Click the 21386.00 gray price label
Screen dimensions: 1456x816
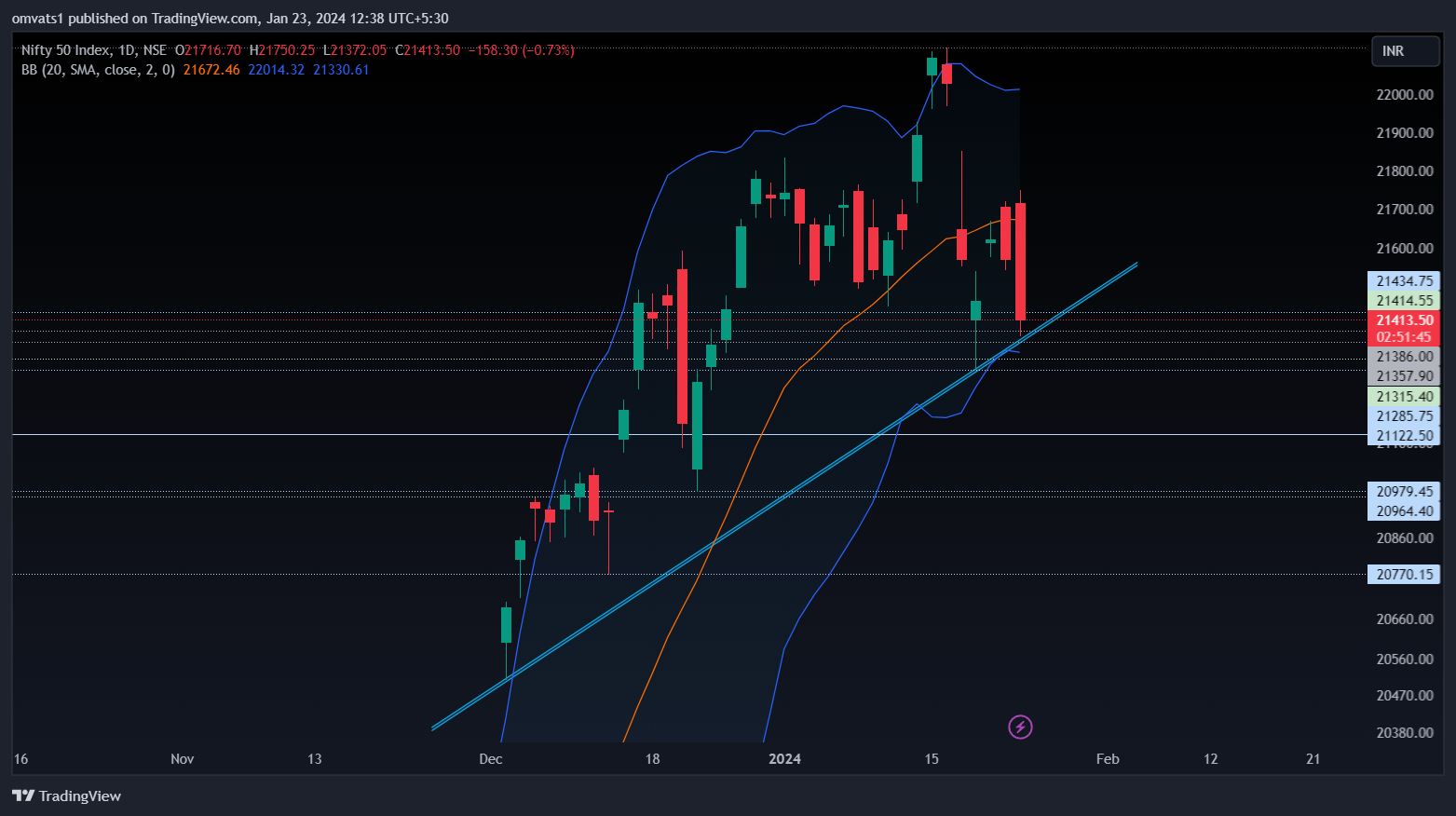pos(1404,357)
